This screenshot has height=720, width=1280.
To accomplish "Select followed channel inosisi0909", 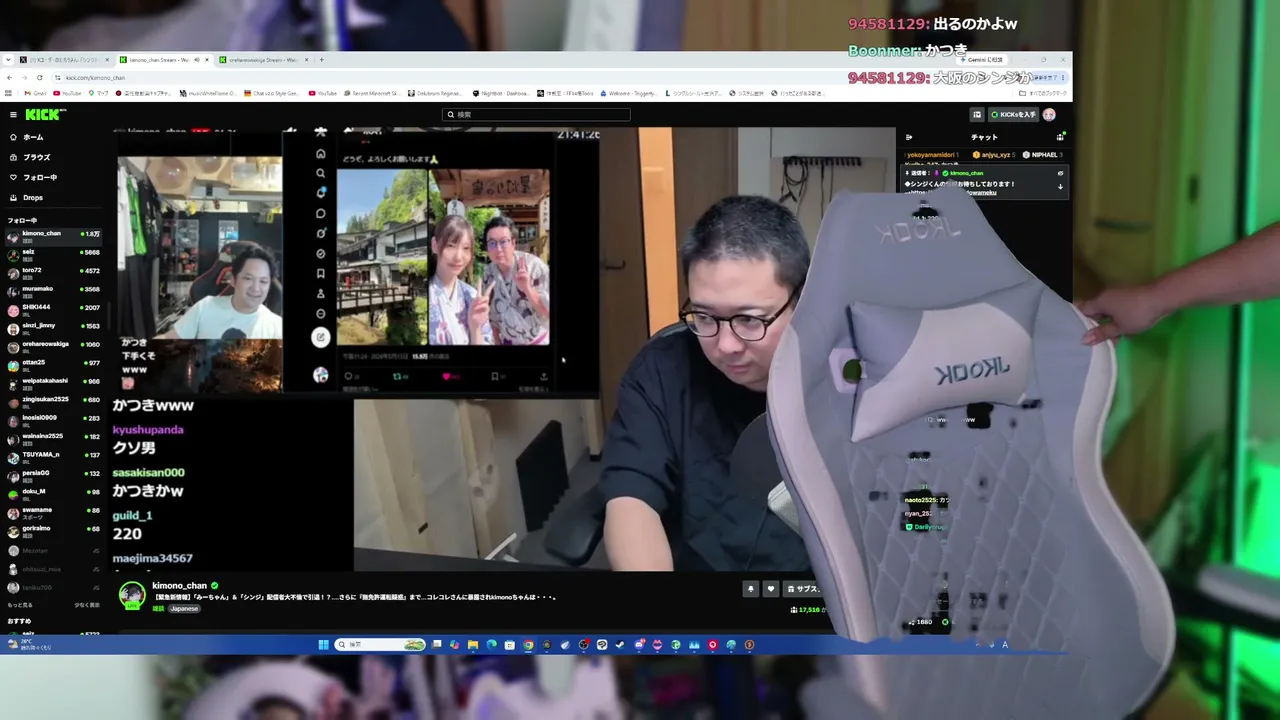I will 53,420.
